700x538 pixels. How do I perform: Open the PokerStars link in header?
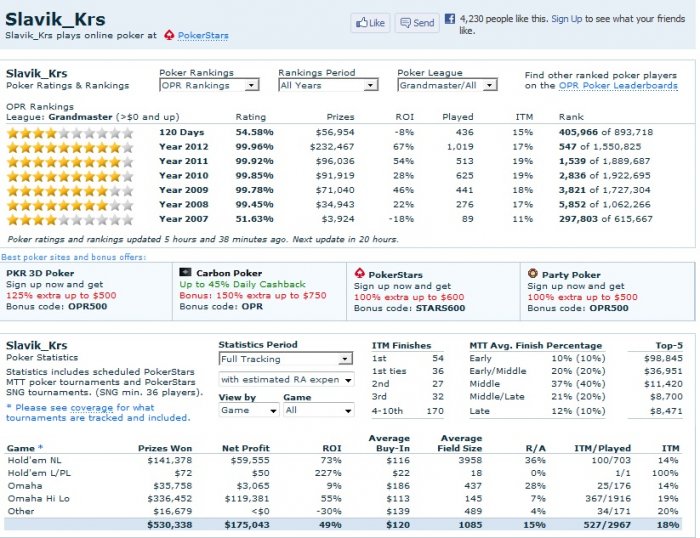pos(203,35)
